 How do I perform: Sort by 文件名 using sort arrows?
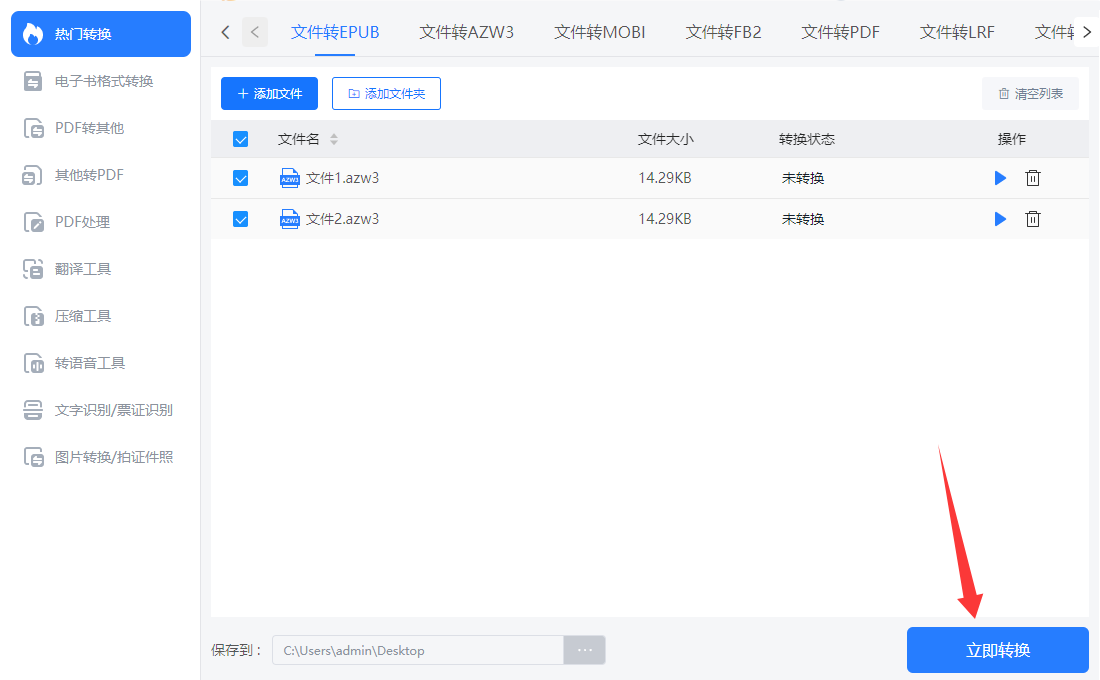334,140
